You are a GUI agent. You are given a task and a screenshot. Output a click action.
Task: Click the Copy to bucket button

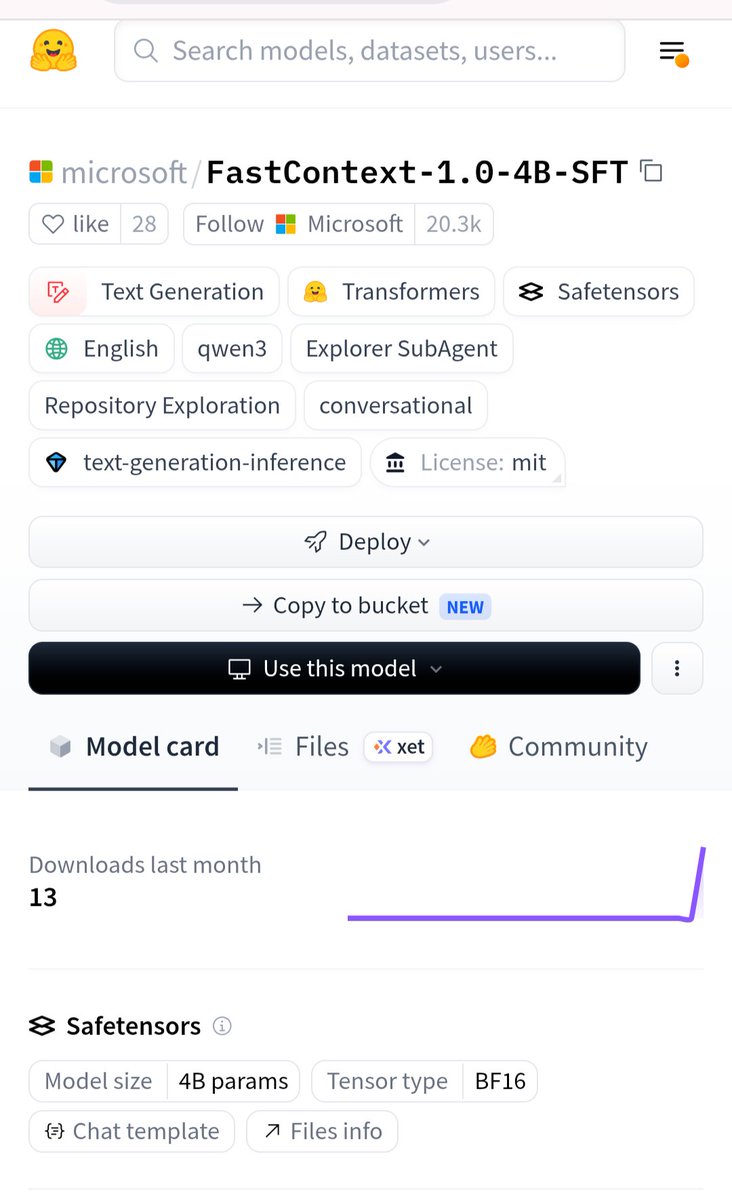366,606
